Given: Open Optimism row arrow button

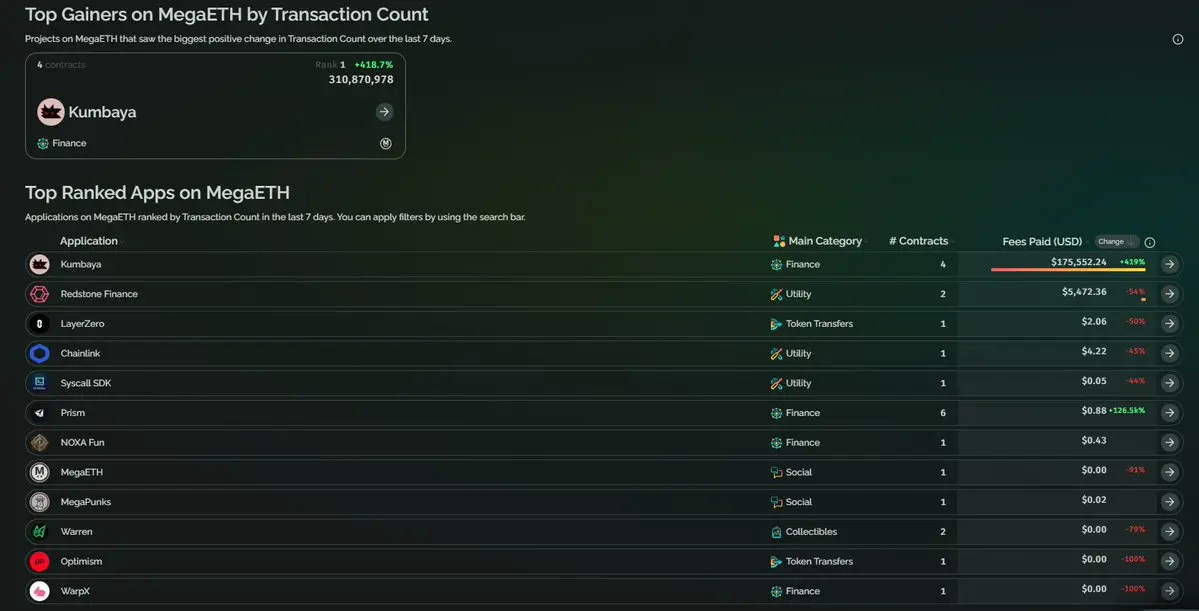Looking at the screenshot, I should pos(1169,561).
